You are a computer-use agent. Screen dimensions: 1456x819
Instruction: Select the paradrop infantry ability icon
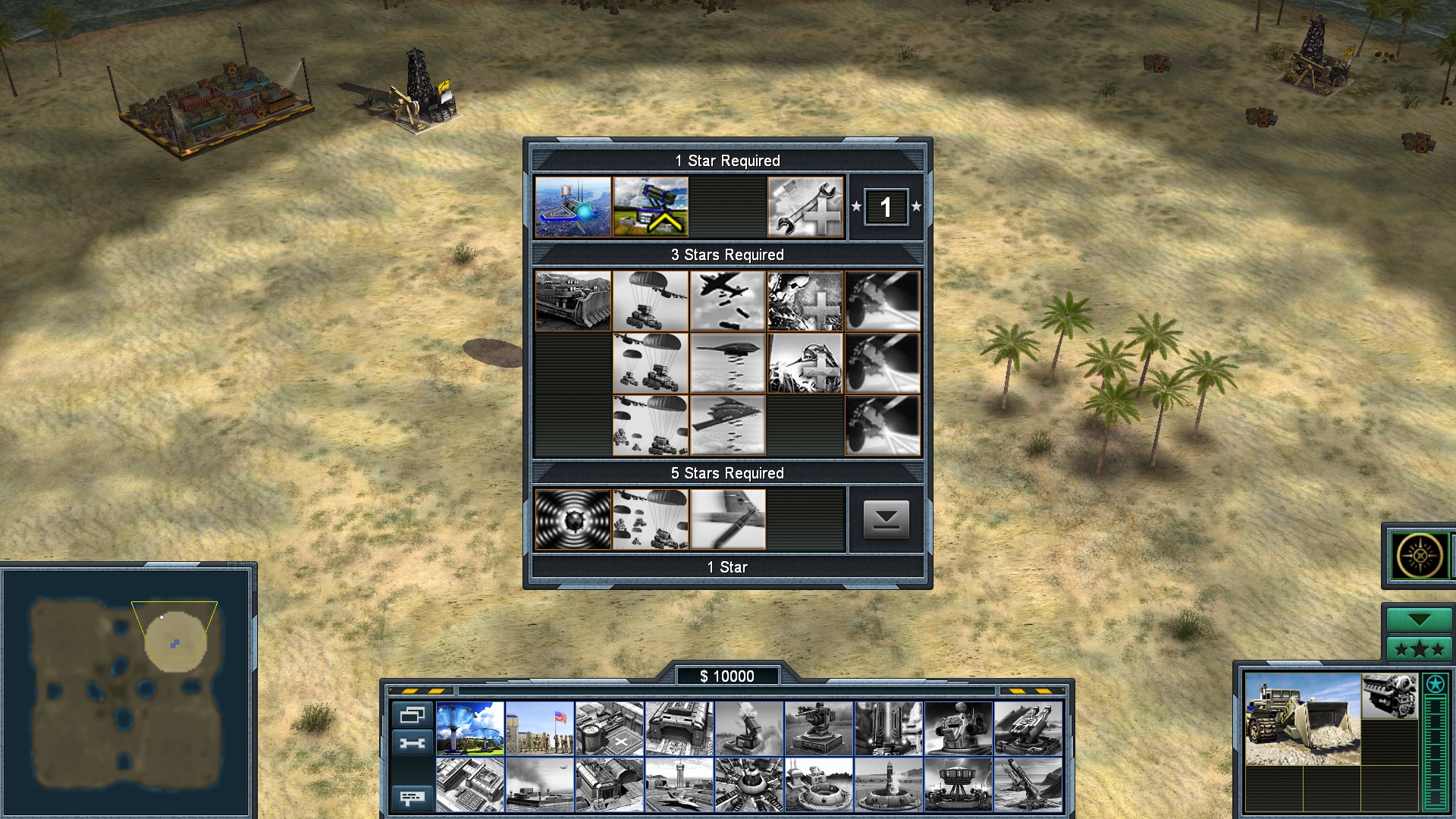pyautogui.click(x=651, y=300)
